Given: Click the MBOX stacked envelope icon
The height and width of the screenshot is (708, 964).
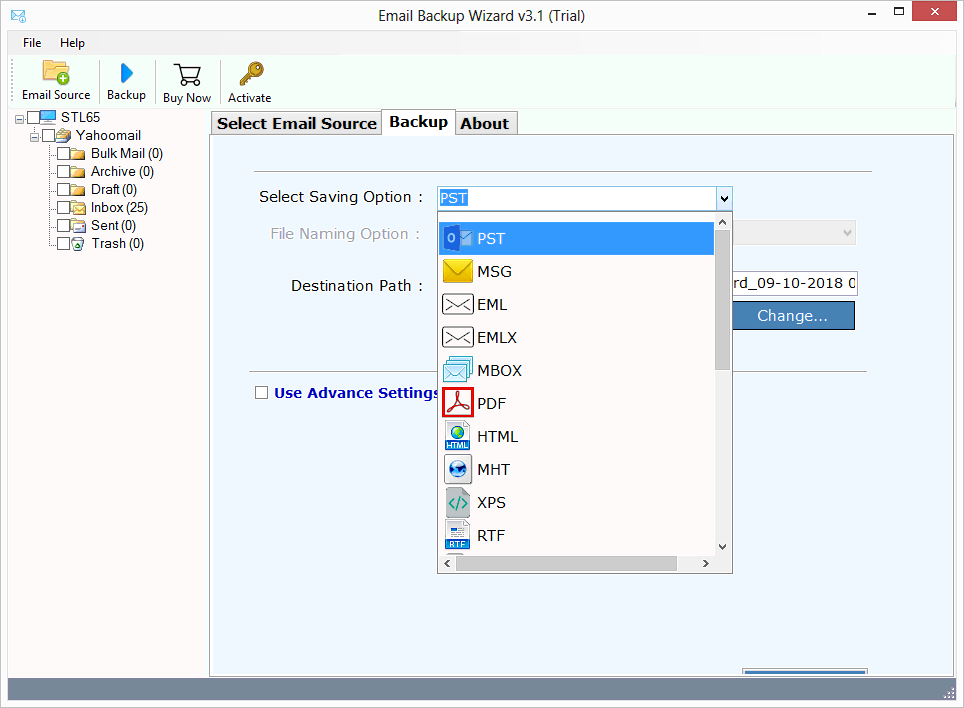Looking at the screenshot, I should pos(457,369).
